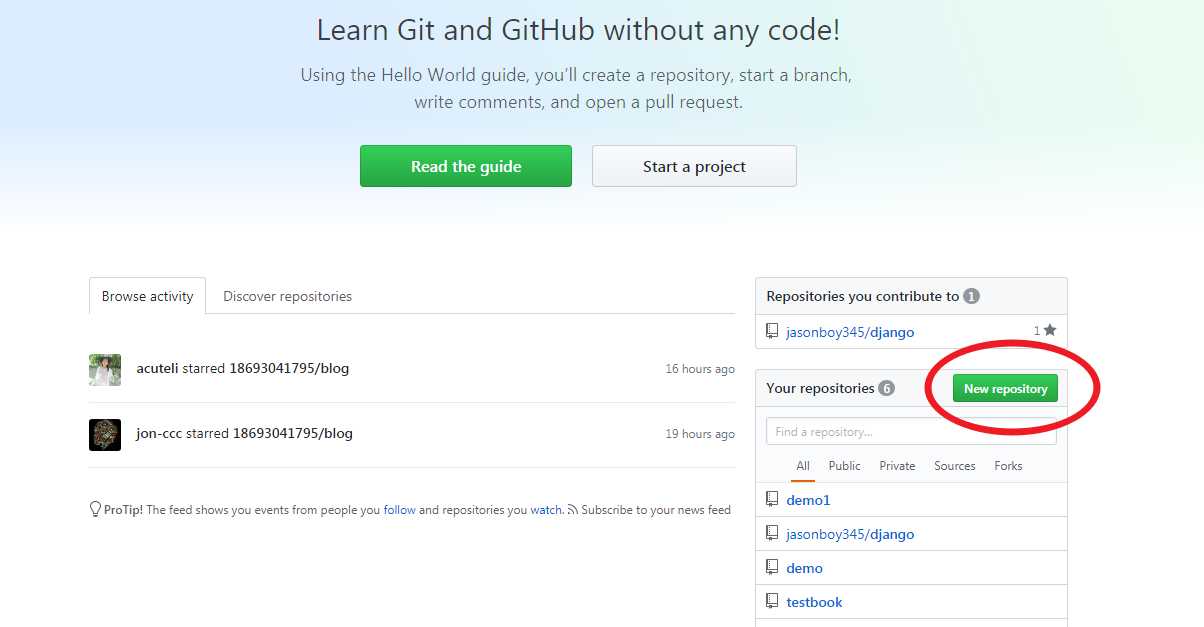The width and height of the screenshot is (1204, 627).
Task: Click the Your repositories count badge 6
Action: tap(886, 388)
